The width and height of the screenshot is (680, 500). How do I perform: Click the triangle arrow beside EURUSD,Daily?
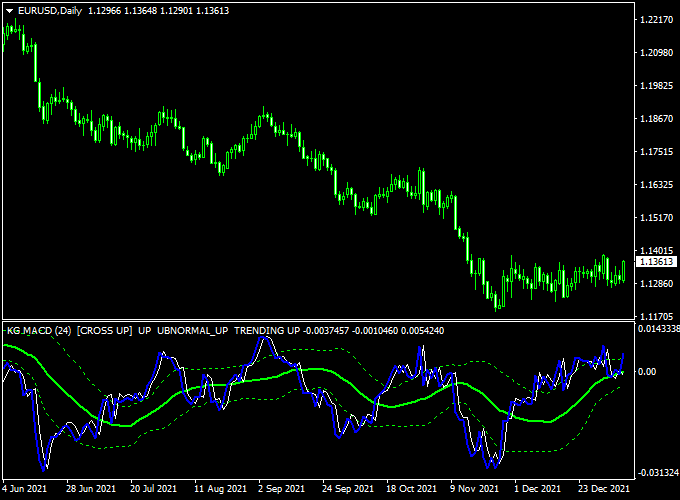coord(10,11)
